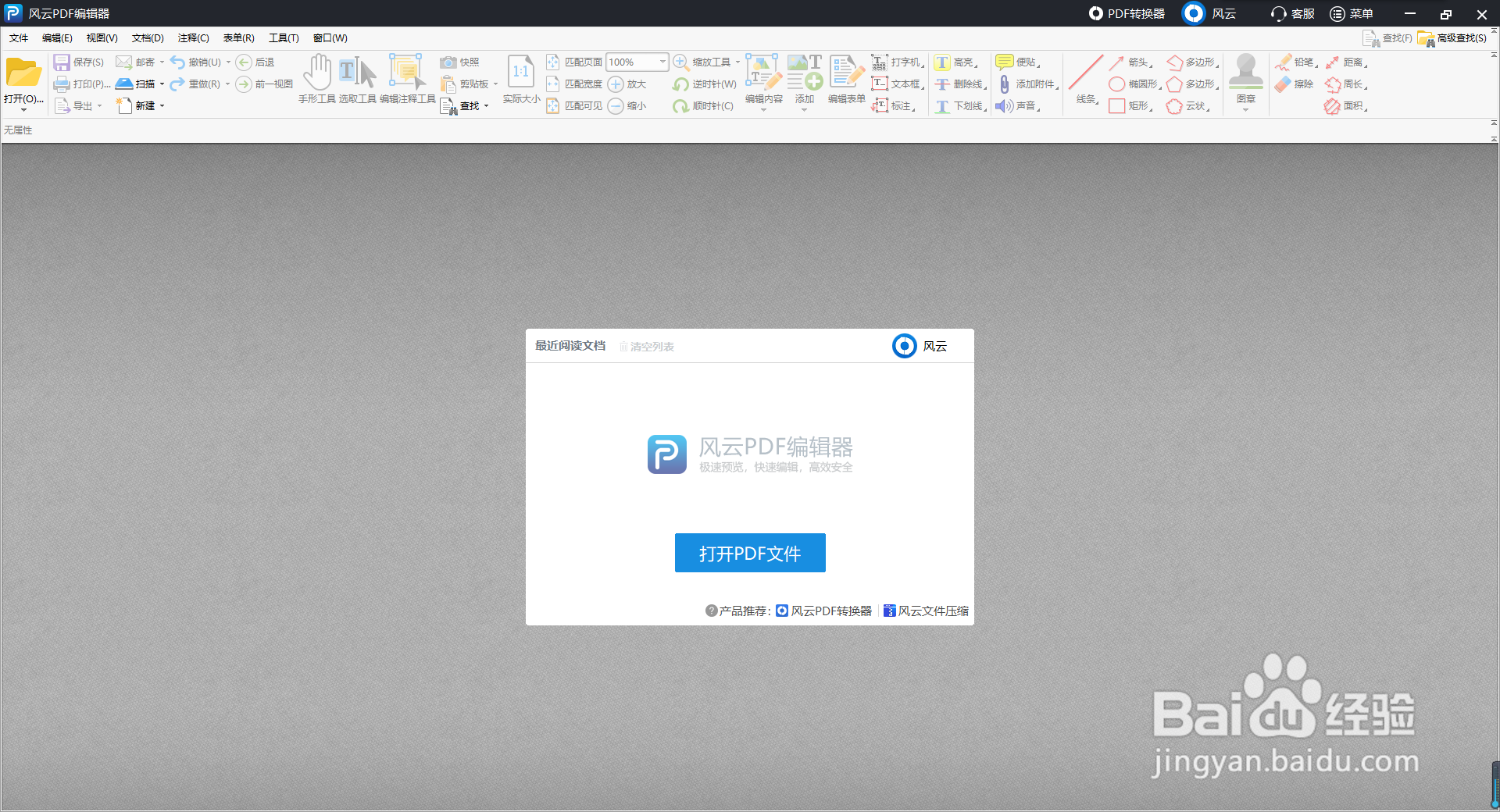Click the 保存 floppy disk icon
1500x812 pixels.
62,62
